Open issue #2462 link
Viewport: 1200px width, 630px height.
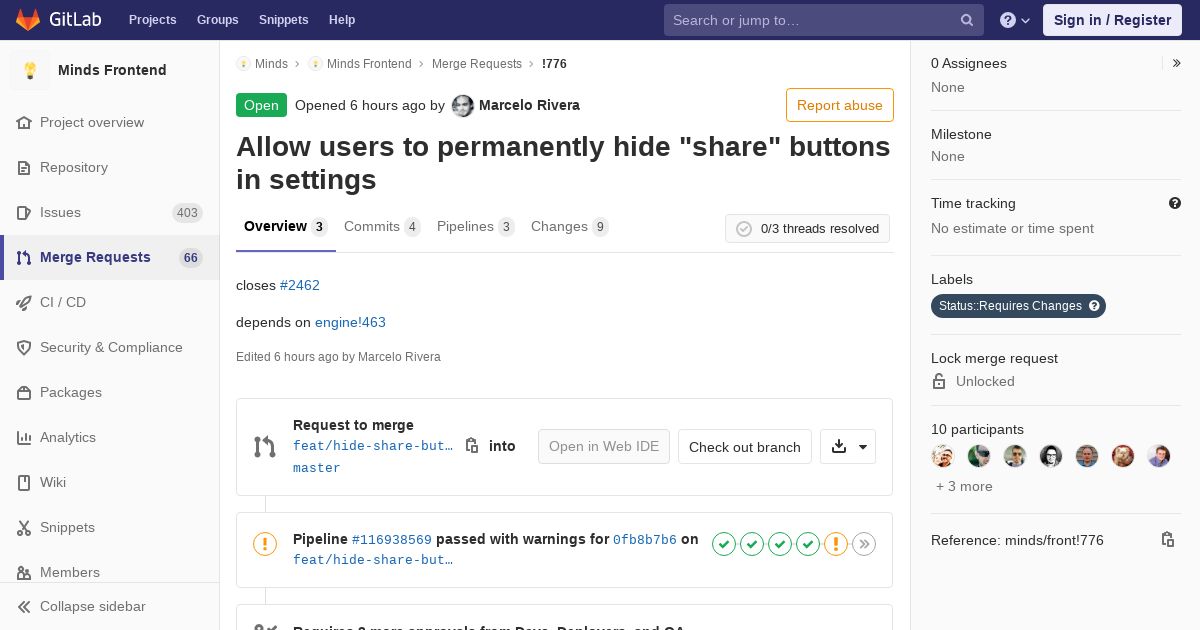click(300, 285)
